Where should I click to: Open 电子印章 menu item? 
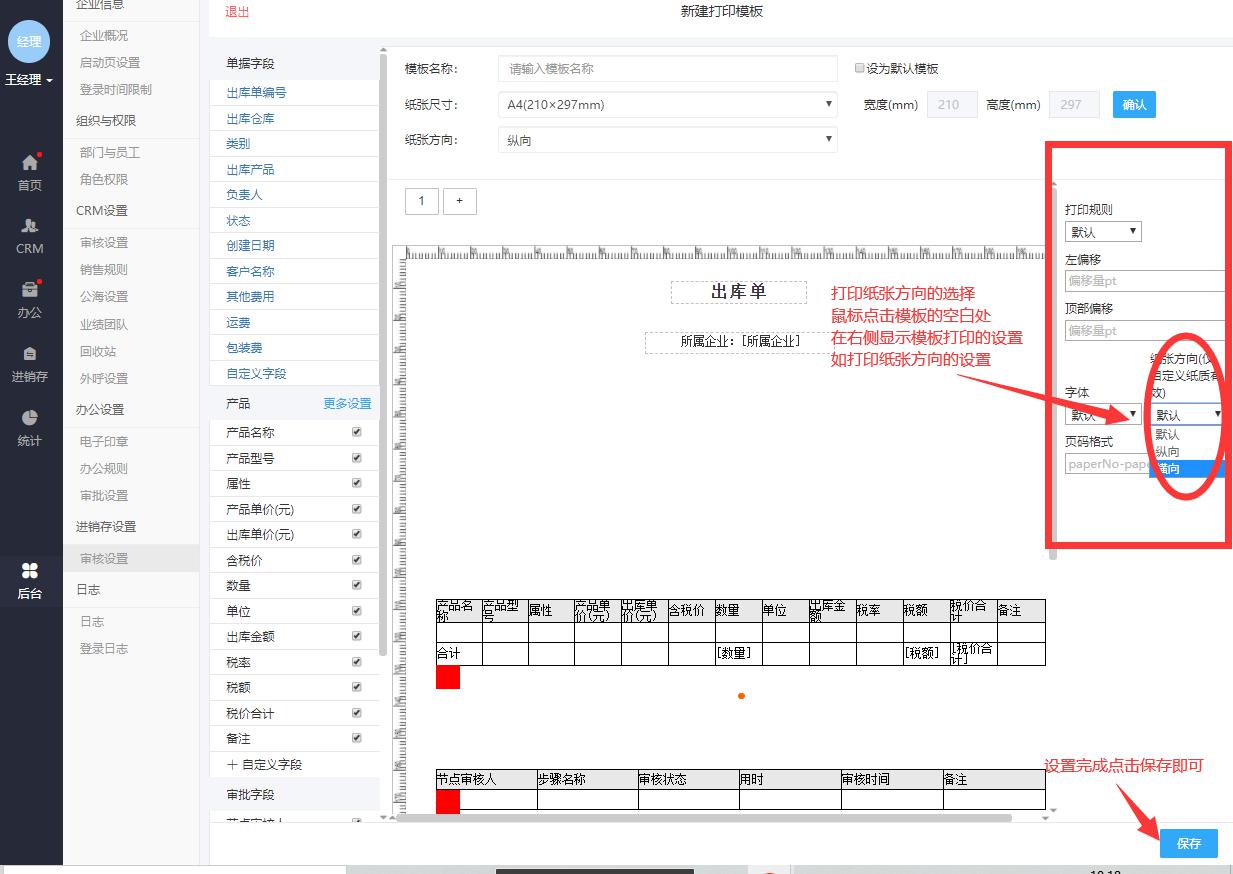(104, 441)
